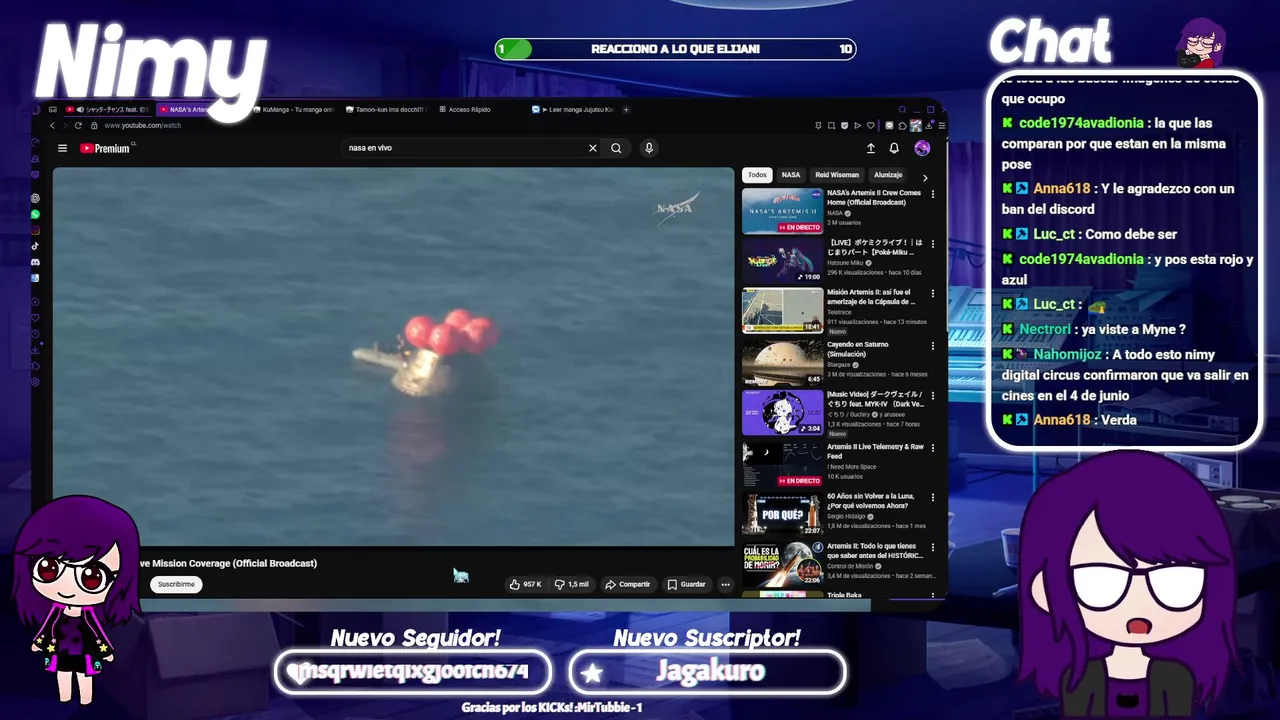Image resolution: width=1280 pixels, height=720 pixels.
Task: Open the YouTube notifications bell
Action: click(894, 148)
